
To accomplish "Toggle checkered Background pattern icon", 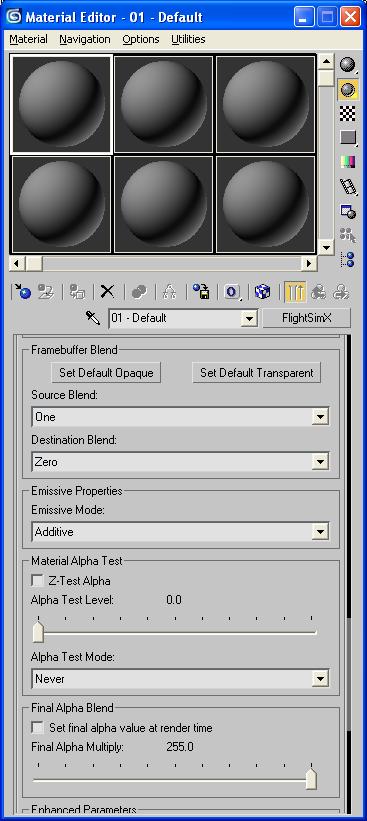I will (348, 113).
